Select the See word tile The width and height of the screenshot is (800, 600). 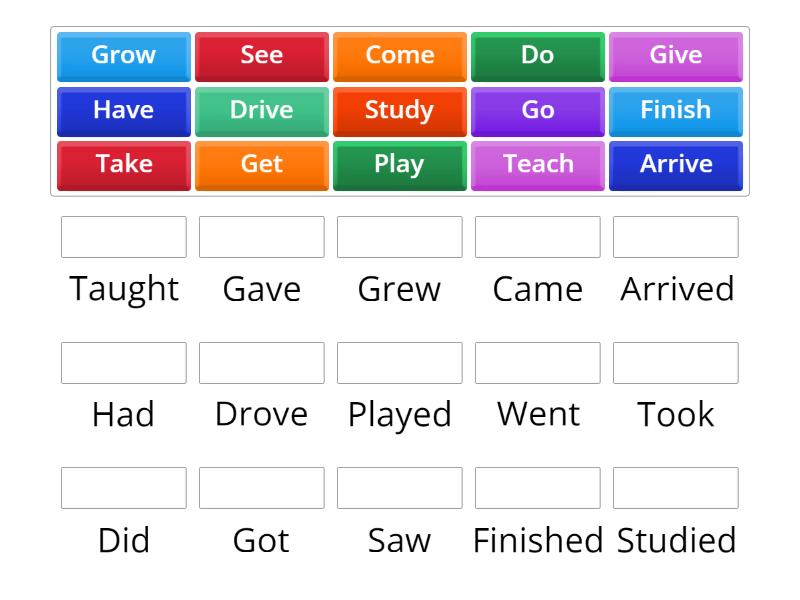tap(261, 56)
